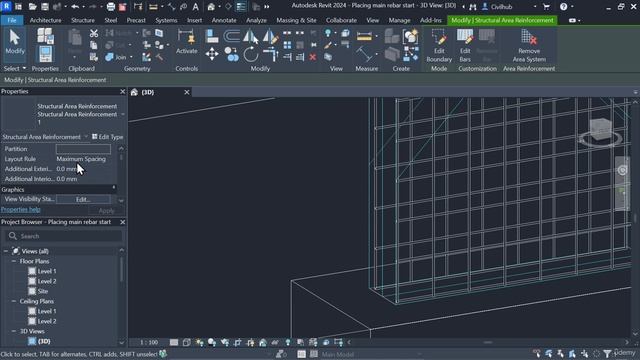Select the Copy tool with circles
This screenshot has height=360, width=640.
click(x=231, y=54)
